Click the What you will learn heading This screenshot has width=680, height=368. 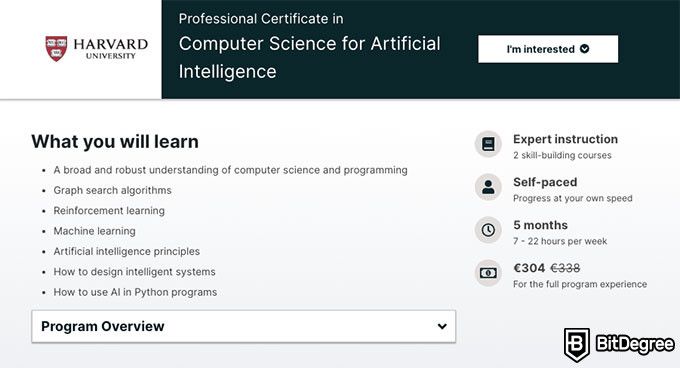click(x=115, y=142)
